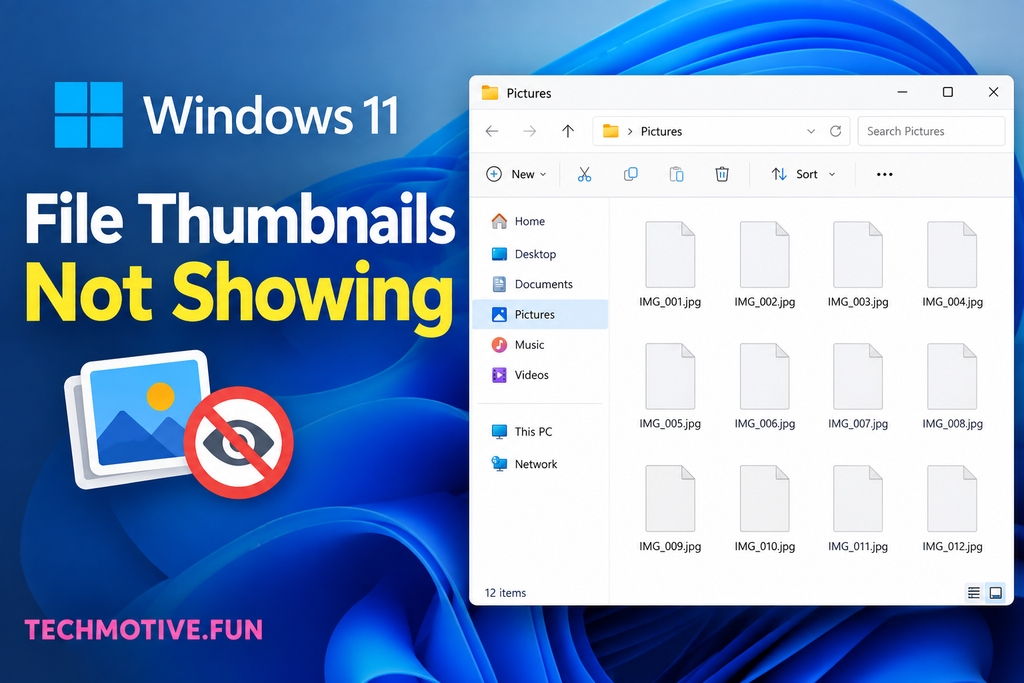The width and height of the screenshot is (1024, 683).
Task: Click the chevron before Pictures breadcrumb
Action: pyautogui.click(x=630, y=131)
